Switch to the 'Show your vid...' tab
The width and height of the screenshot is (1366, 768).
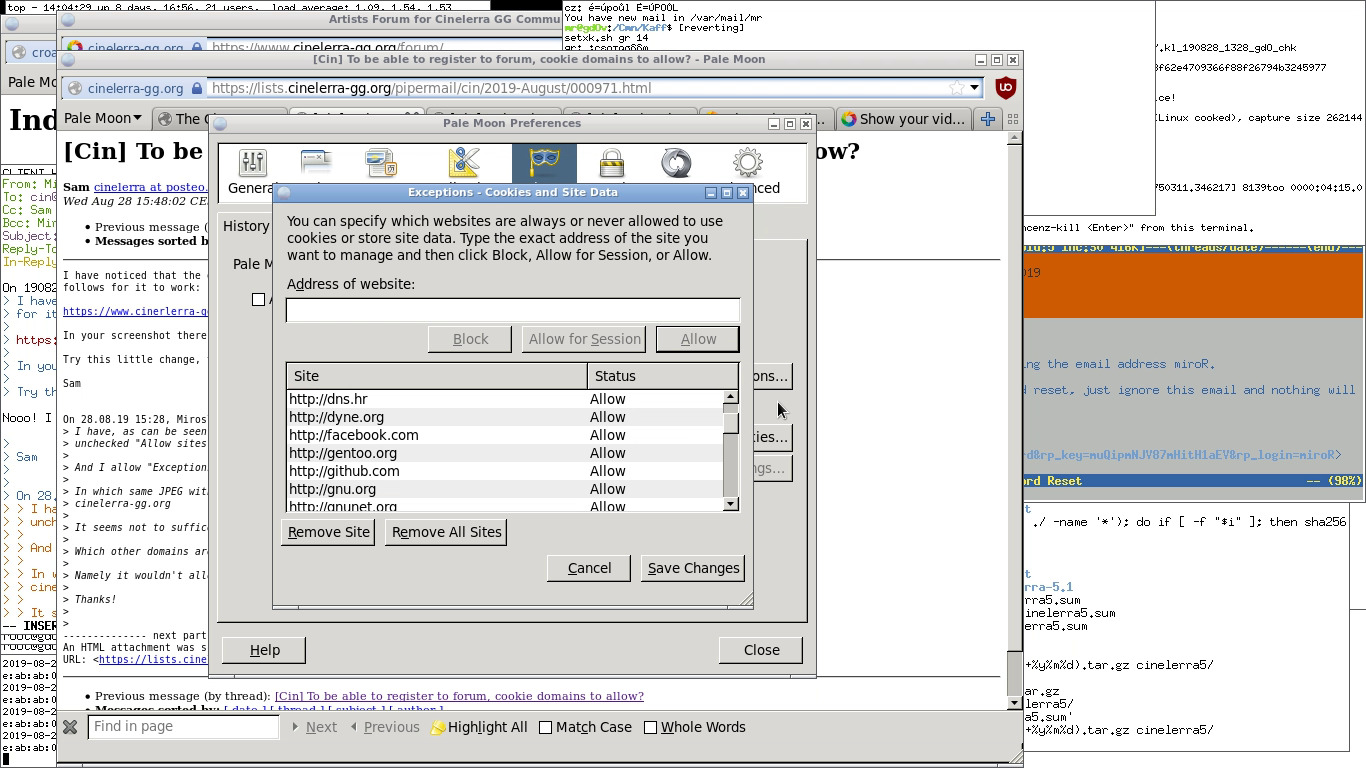902,119
